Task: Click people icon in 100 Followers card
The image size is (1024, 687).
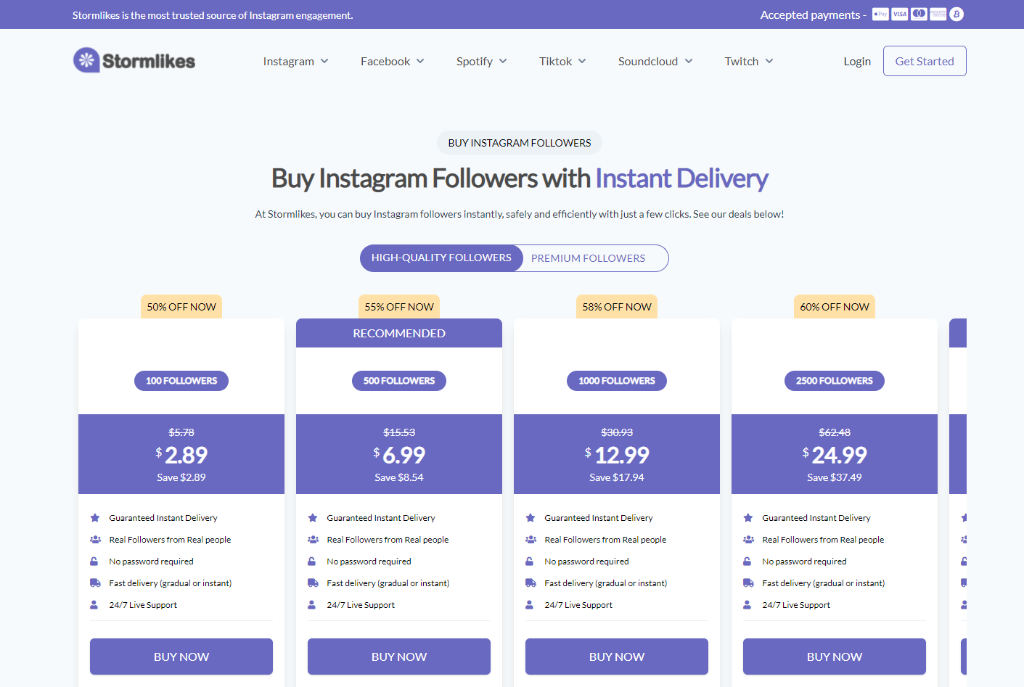Action: [95, 539]
